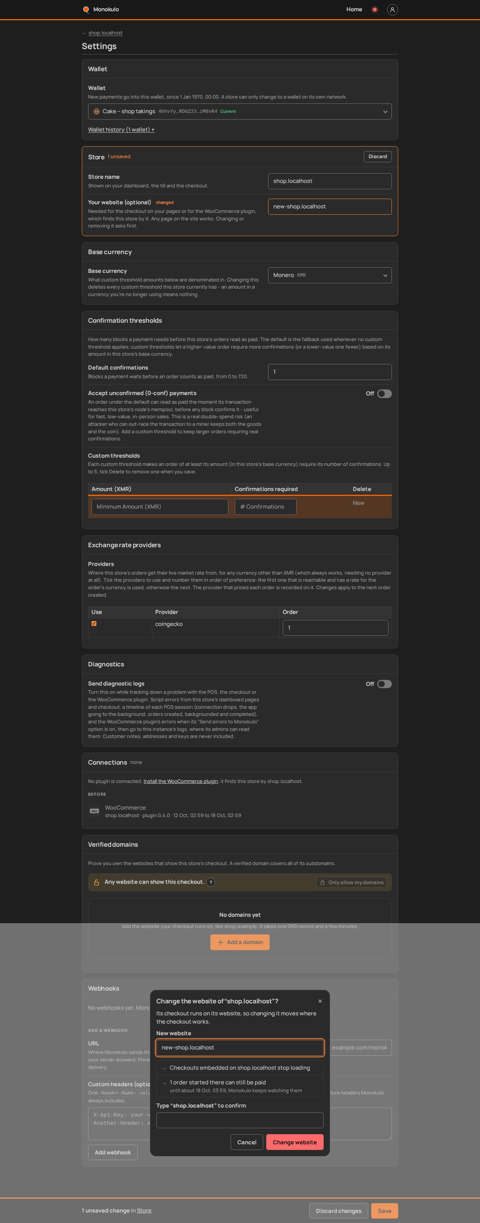
Task: Click the Cake wallet icon
Action: [97, 111]
